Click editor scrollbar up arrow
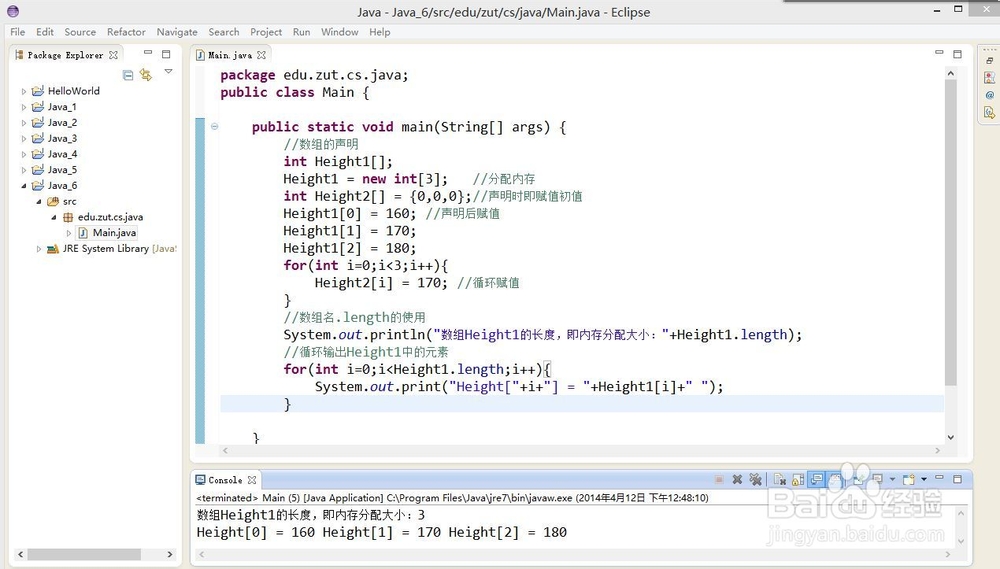The width and height of the screenshot is (1000, 569). 951,73
